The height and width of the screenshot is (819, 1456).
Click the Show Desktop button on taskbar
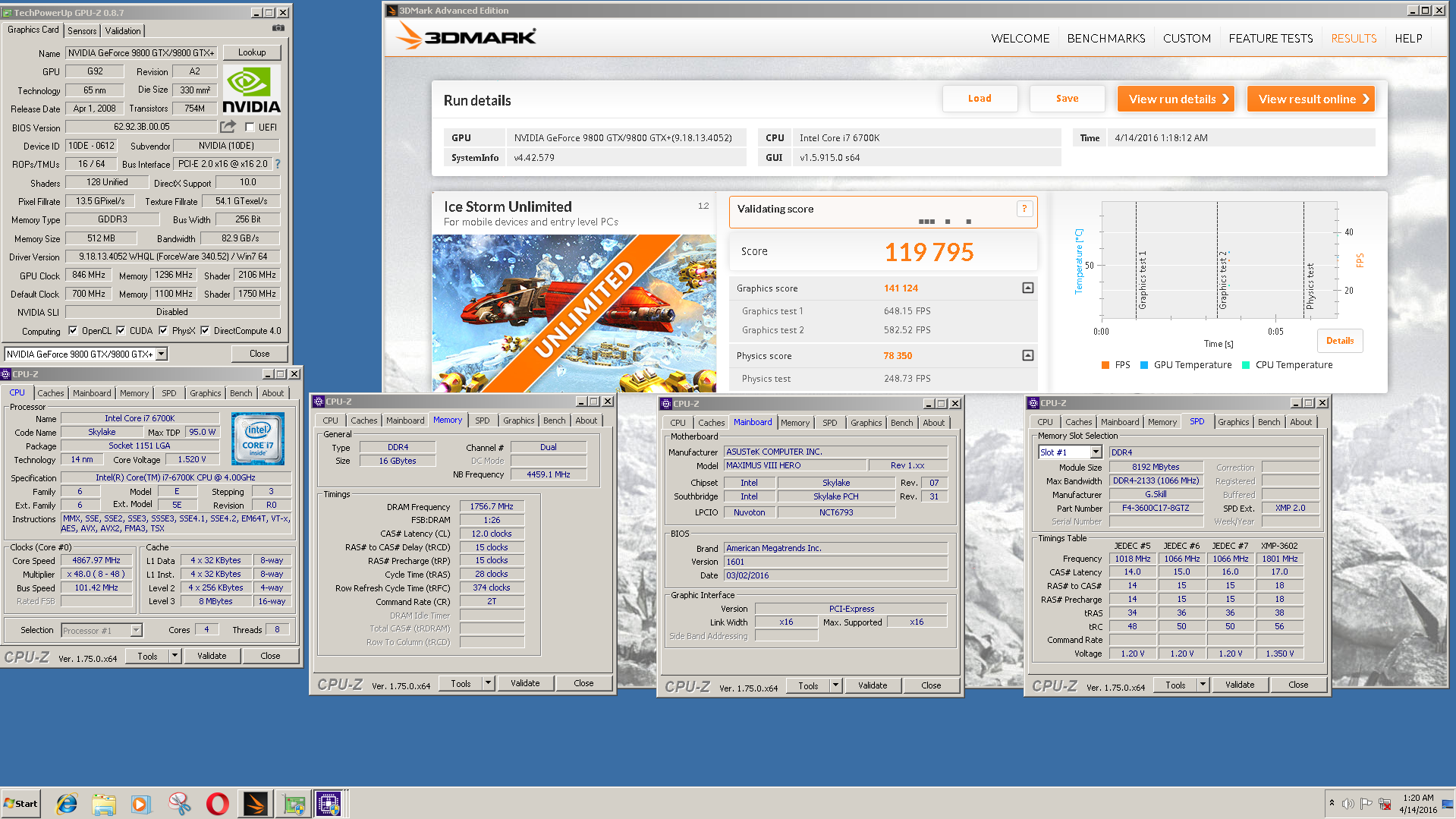coord(1449,804)
